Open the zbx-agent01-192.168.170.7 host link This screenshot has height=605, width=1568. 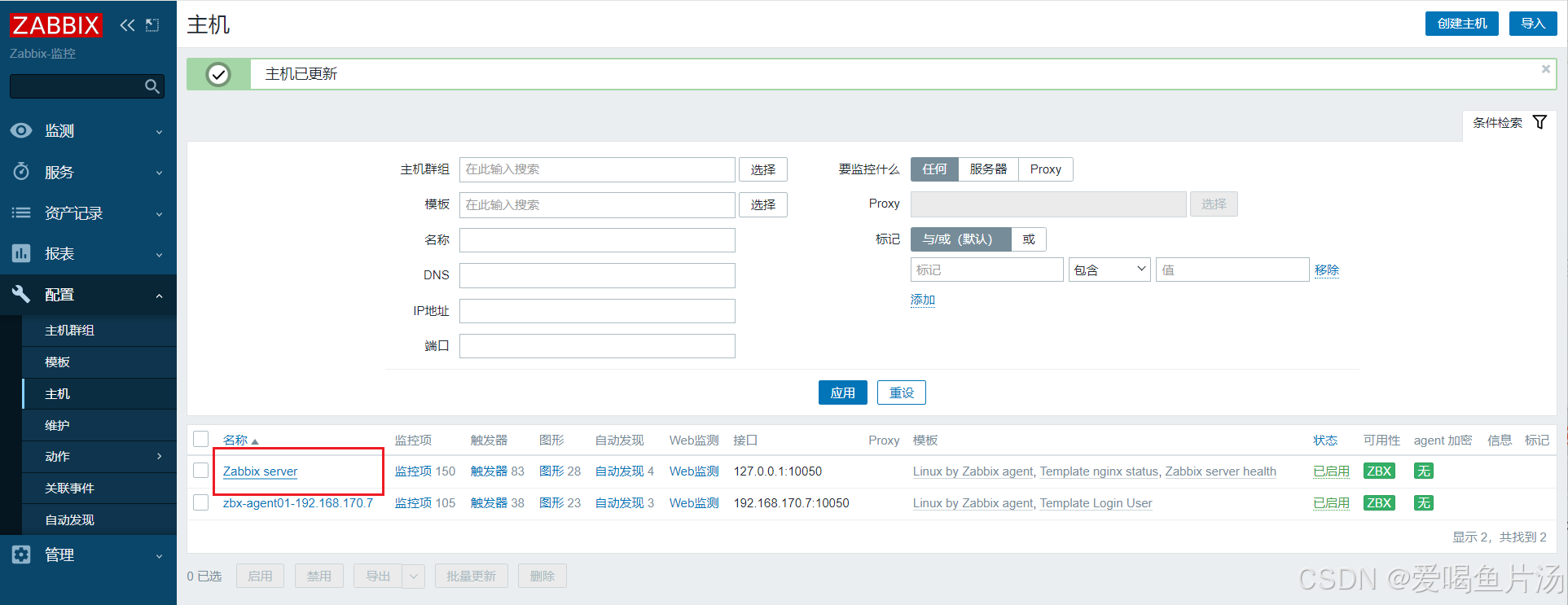(x=298, y=502)
